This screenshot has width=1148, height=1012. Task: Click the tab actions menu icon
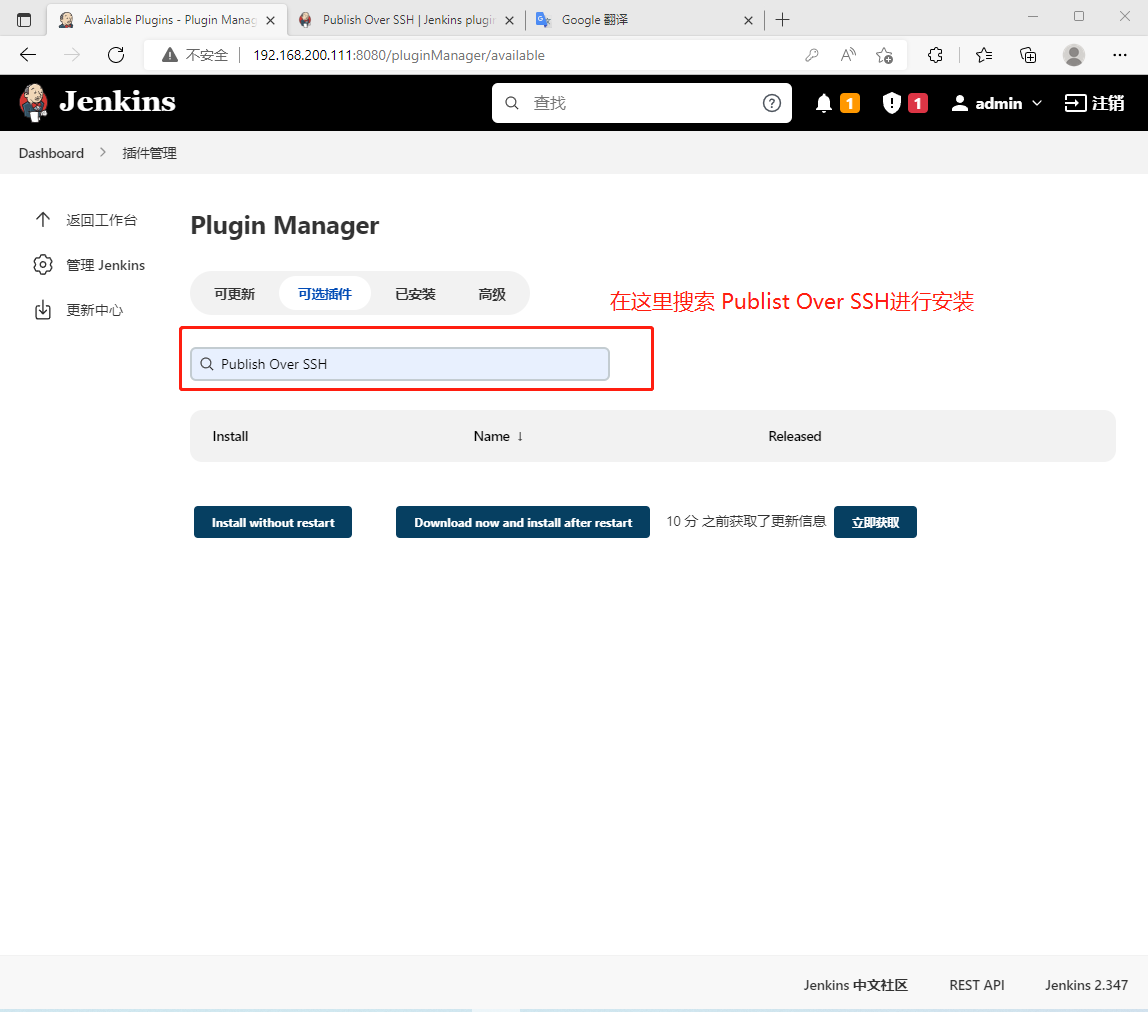point(23,20)
